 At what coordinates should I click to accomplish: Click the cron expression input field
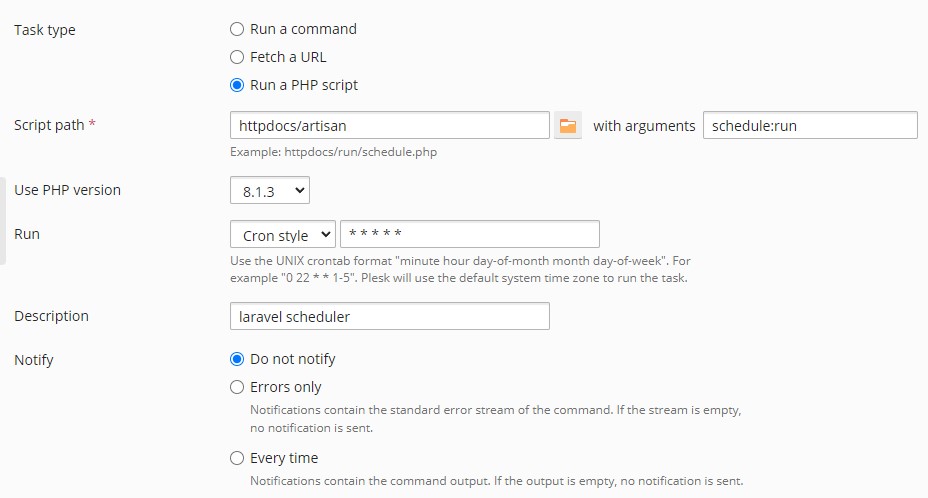click(470, 234)
